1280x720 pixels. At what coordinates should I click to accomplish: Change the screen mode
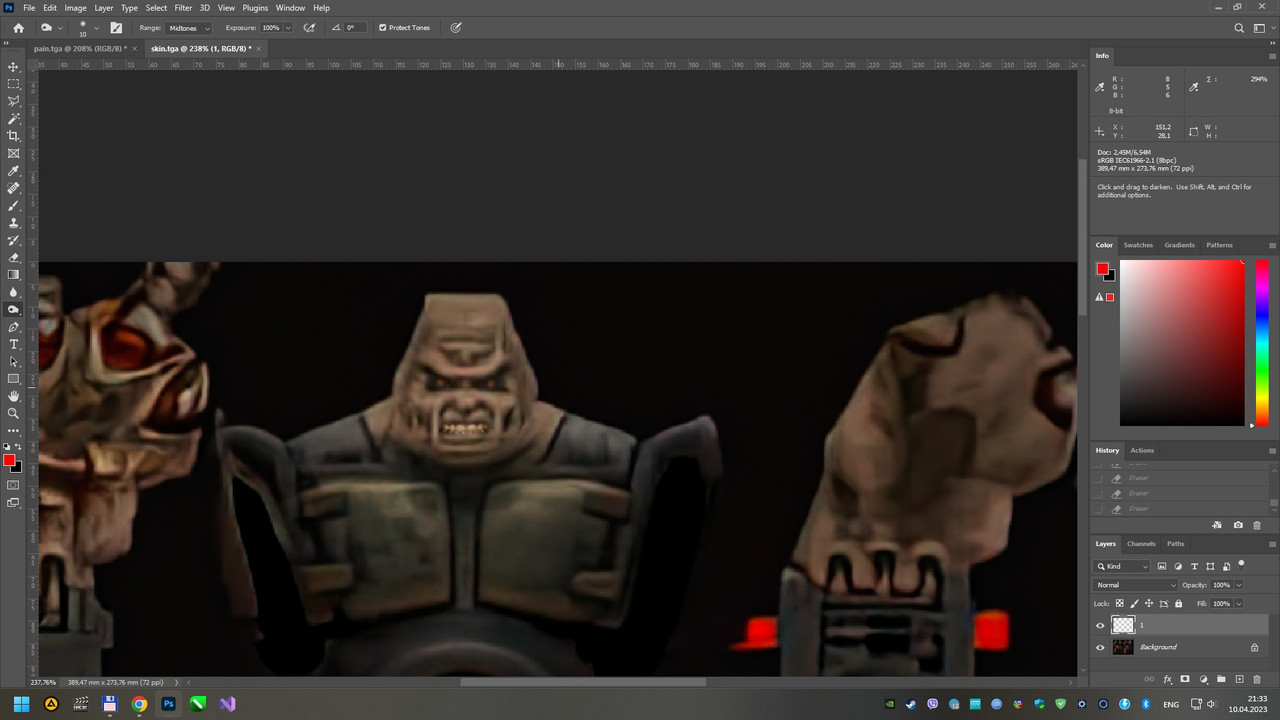click(13, 503)
